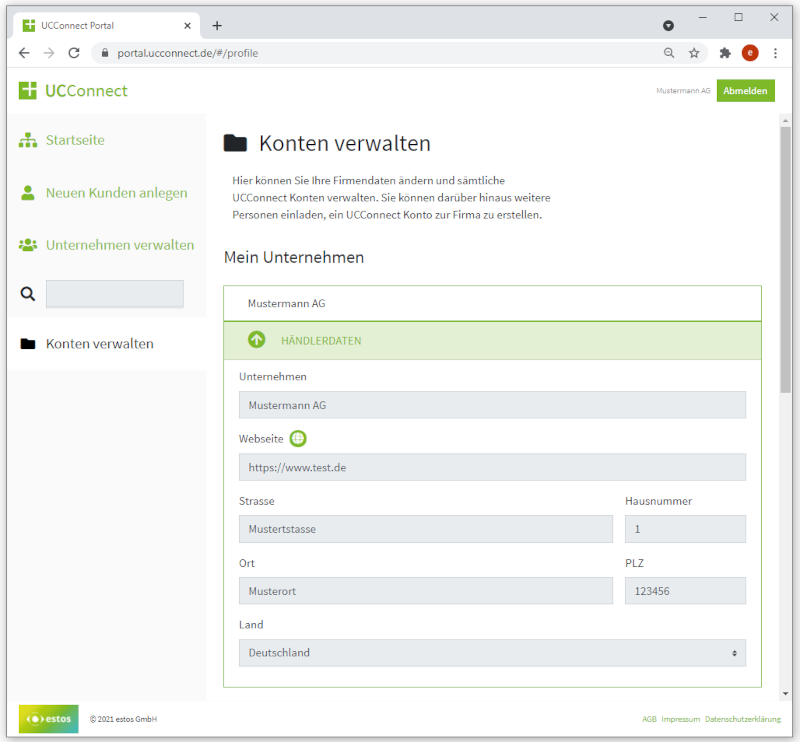Click into the sidebar search field
Viewport: 800px width, 742px height.
point(115,294)
